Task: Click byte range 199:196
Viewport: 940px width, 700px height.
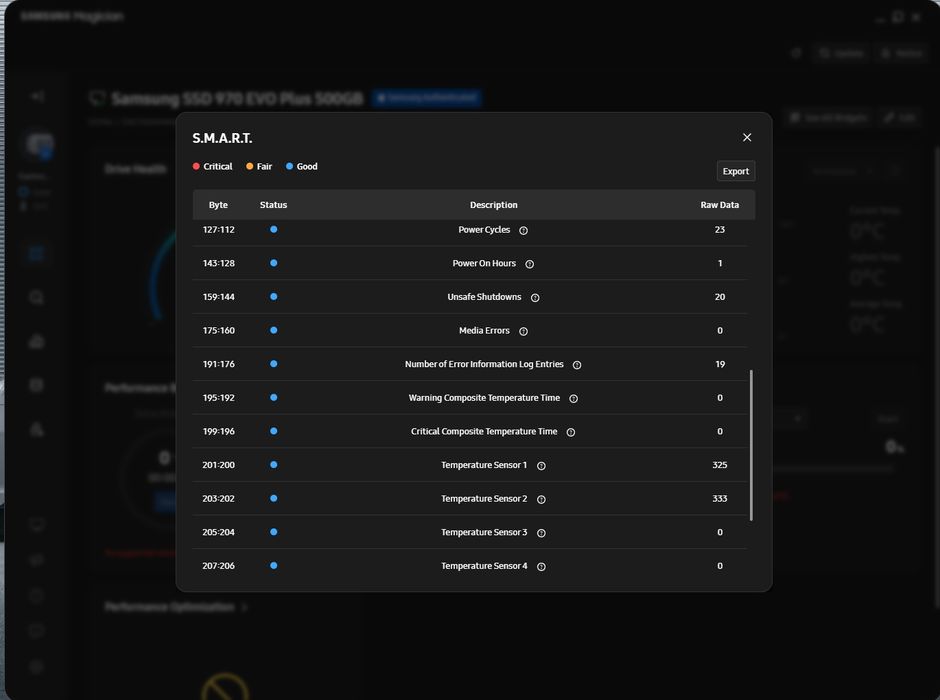Action: tap(218, 431)
